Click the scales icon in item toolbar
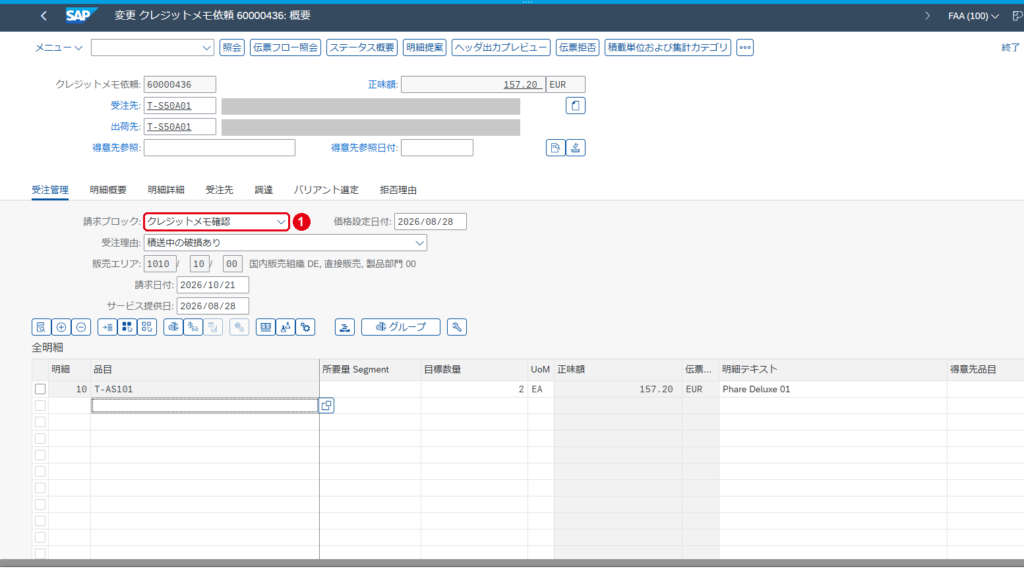The image size is (1024, 569). click(x=173, y=327)
